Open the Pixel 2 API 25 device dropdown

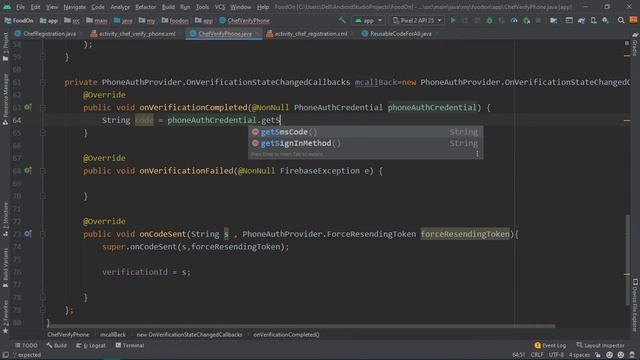point(417,20)
